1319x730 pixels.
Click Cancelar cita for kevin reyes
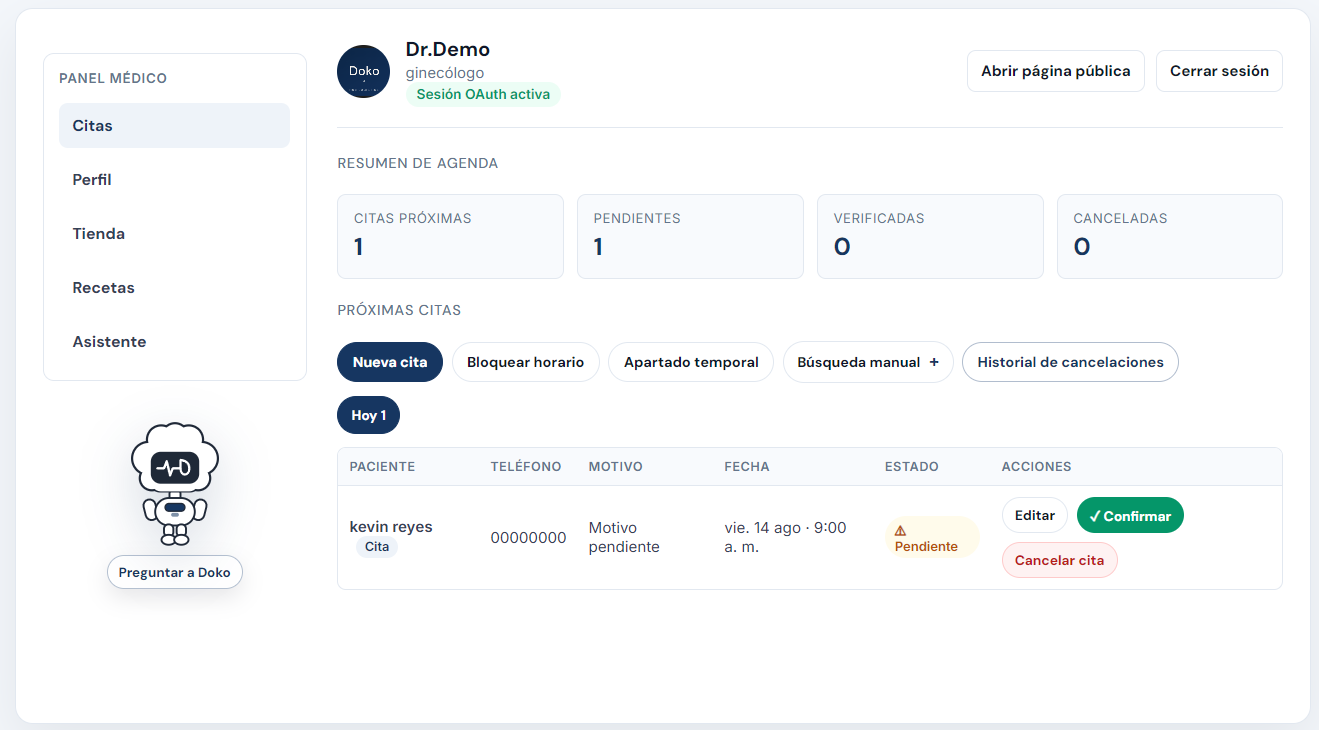tap(1060, 560)
